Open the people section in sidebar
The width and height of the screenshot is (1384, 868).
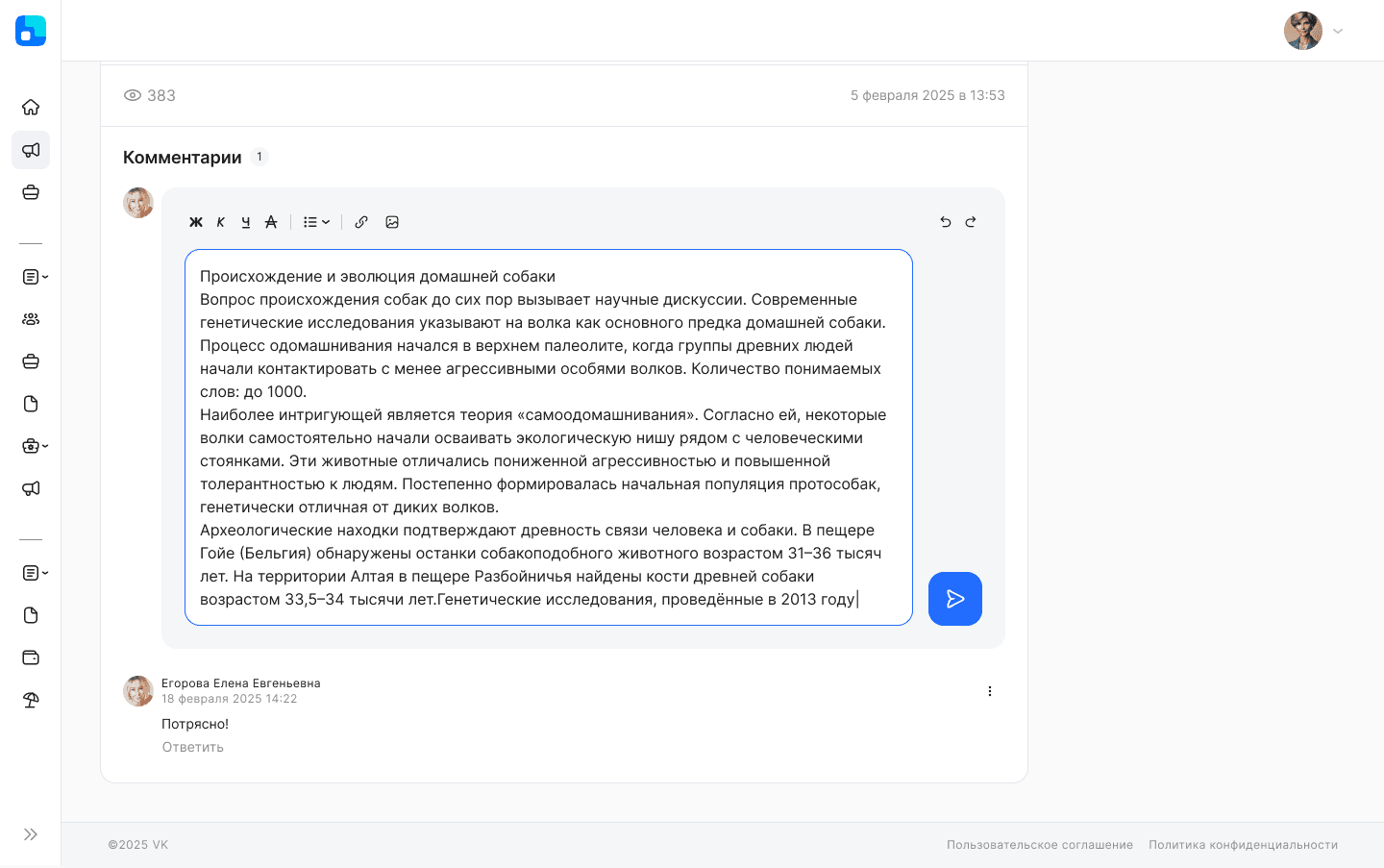[x=31, y=318]
